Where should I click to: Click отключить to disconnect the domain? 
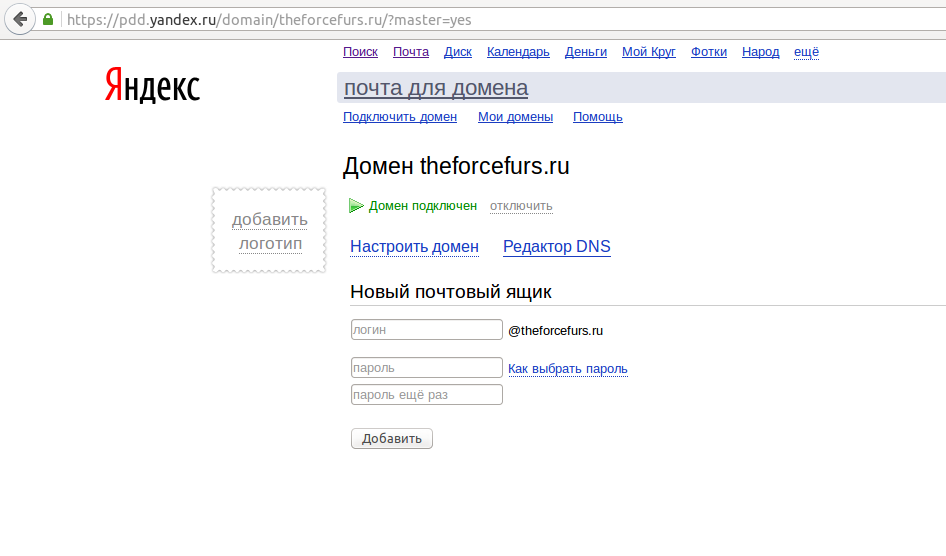[x=520, y=206]
